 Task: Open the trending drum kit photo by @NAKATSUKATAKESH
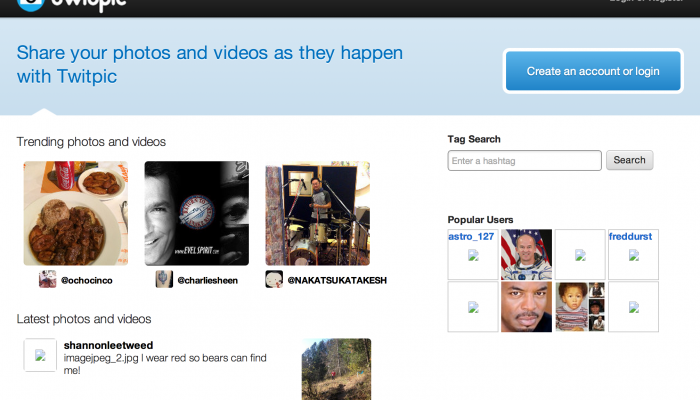318,213
